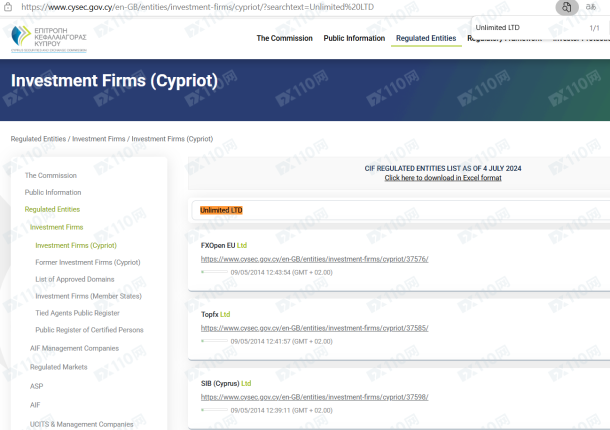The height and width of the screenshot is (430, 610).
Task: Select Investment Firms in sidebar
Action: click(56, 227)
